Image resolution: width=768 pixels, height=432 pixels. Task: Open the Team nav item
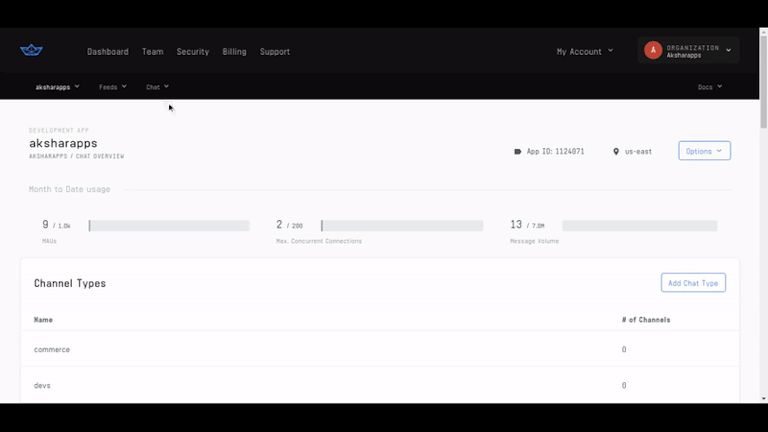[153, 51]
